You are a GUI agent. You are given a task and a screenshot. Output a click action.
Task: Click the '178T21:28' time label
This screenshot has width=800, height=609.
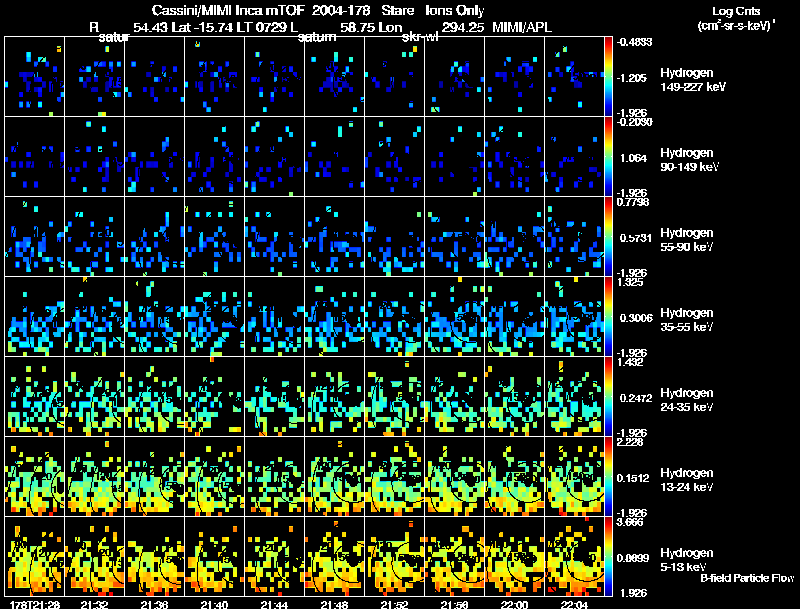coord(34,605)
